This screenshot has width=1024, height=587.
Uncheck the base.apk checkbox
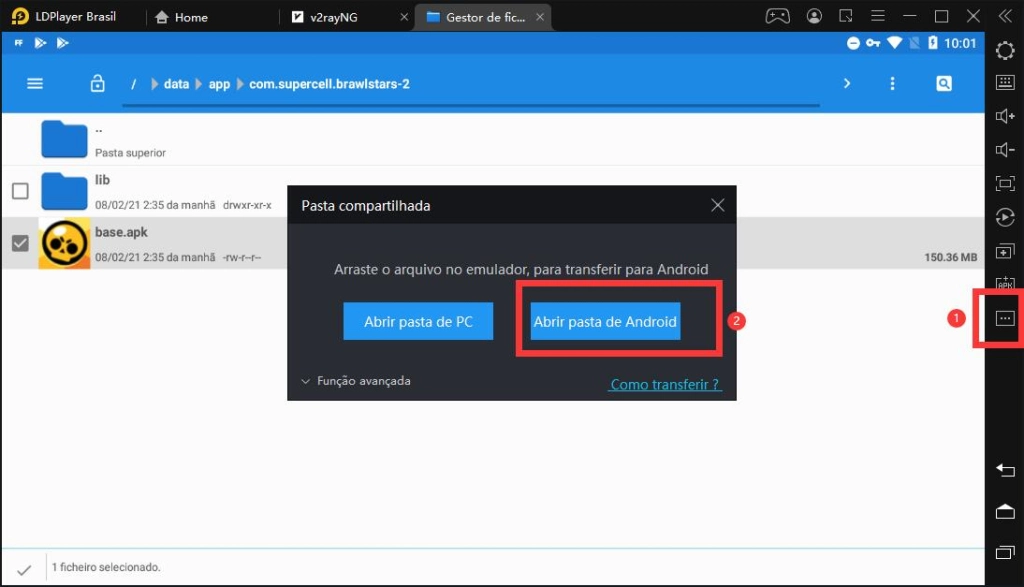point(19,243)
